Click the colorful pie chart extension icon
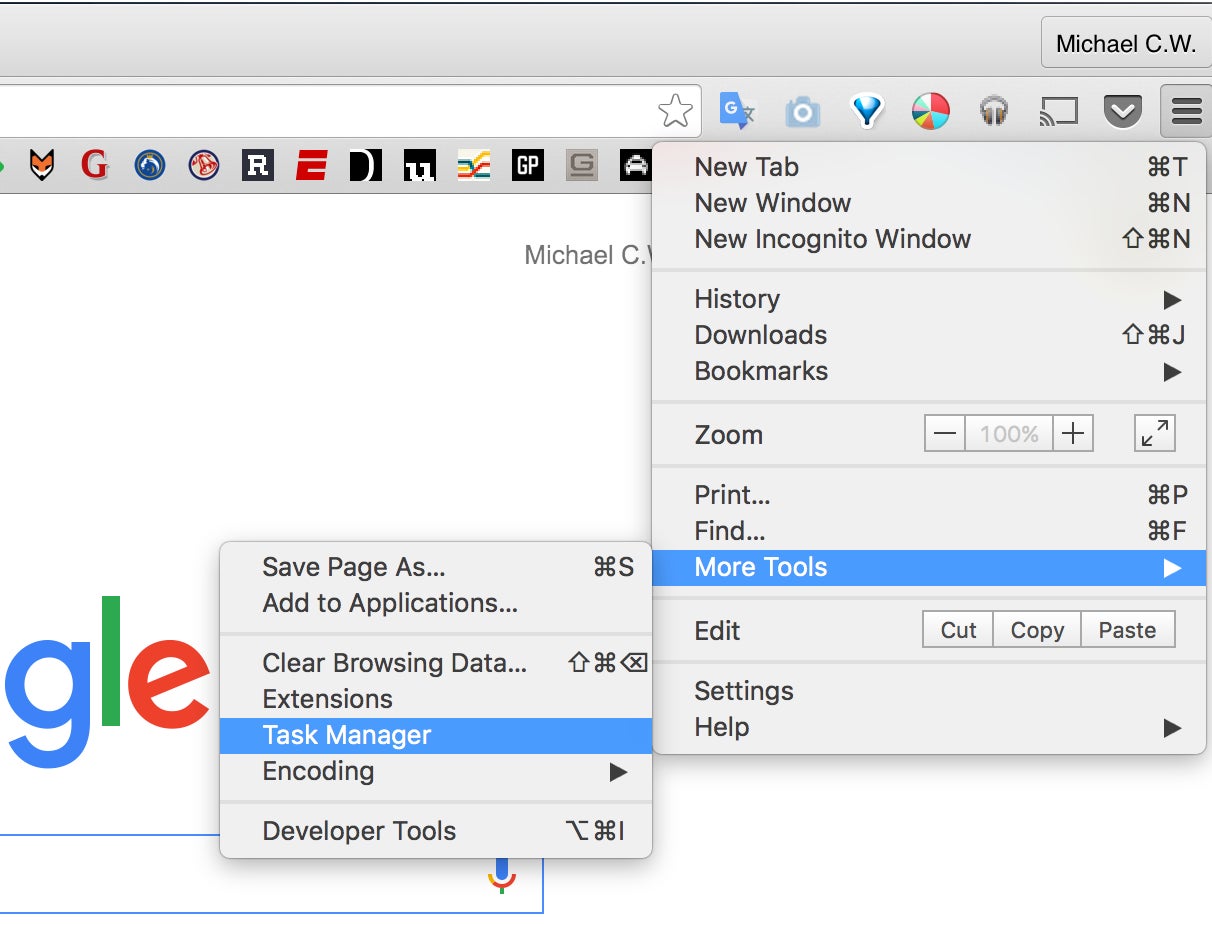The image size is (1212, 944). [x=931, y=111]
